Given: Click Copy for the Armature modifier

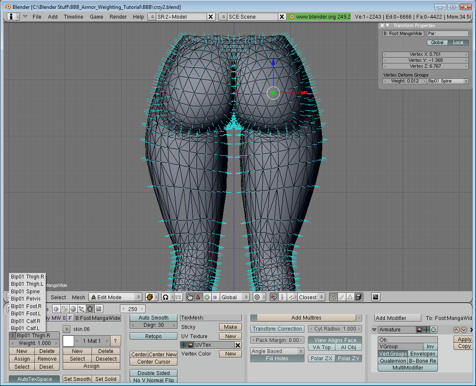Looking at the screenshot, I should point(464,346).
